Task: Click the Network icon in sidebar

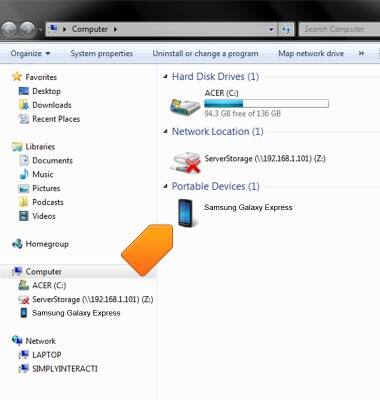Action: point(17,341)
